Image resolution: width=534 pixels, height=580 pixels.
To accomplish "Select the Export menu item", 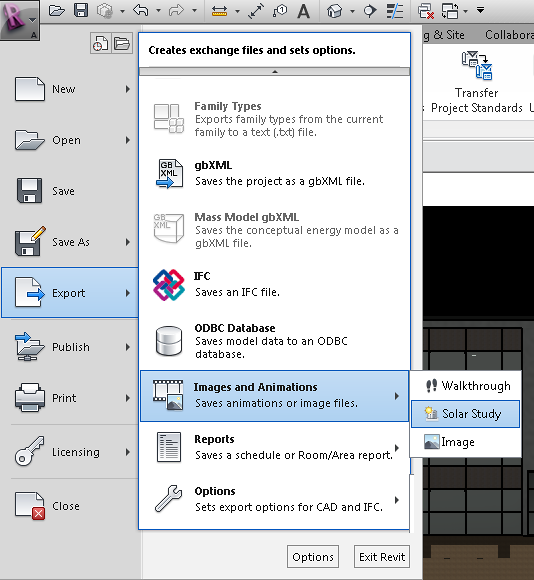I will (70, 293).
